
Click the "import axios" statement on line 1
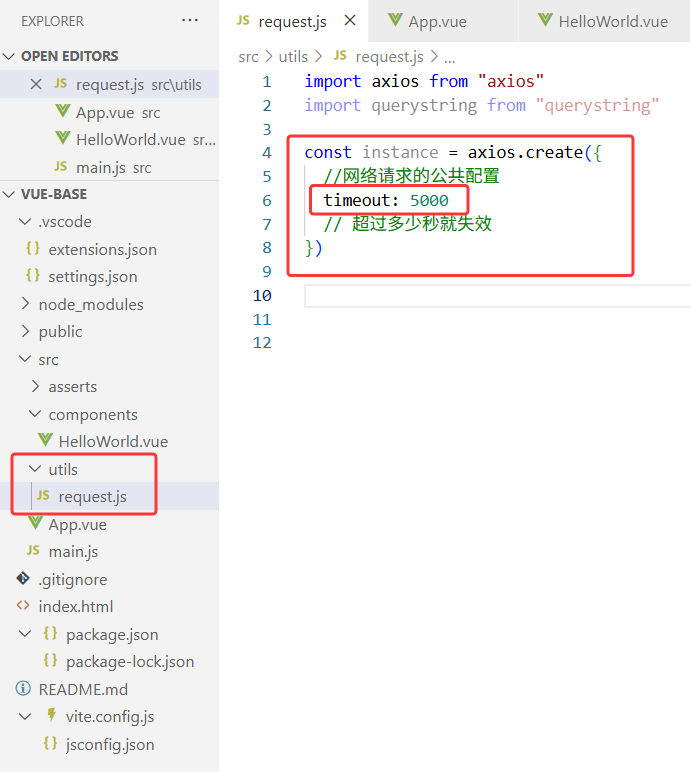click(x=361, y=81)
